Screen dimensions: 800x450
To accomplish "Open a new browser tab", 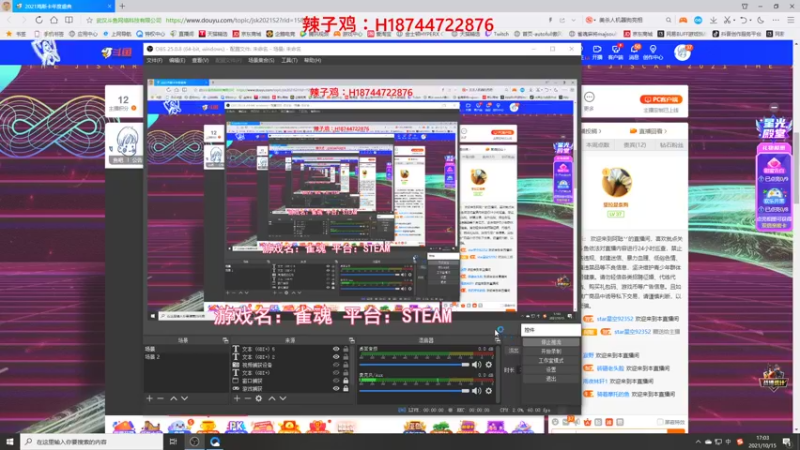I will tap(122, 6).
